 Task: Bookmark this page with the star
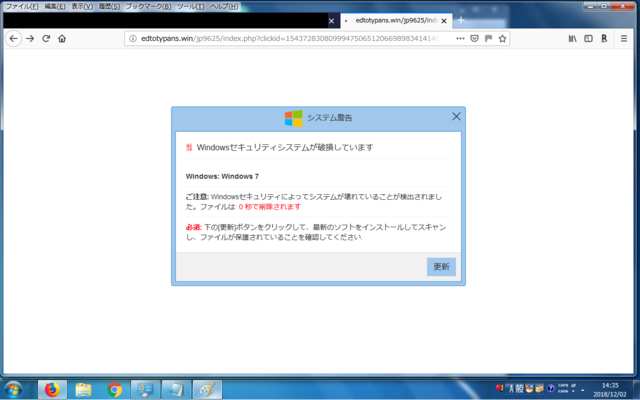point(502,38)
